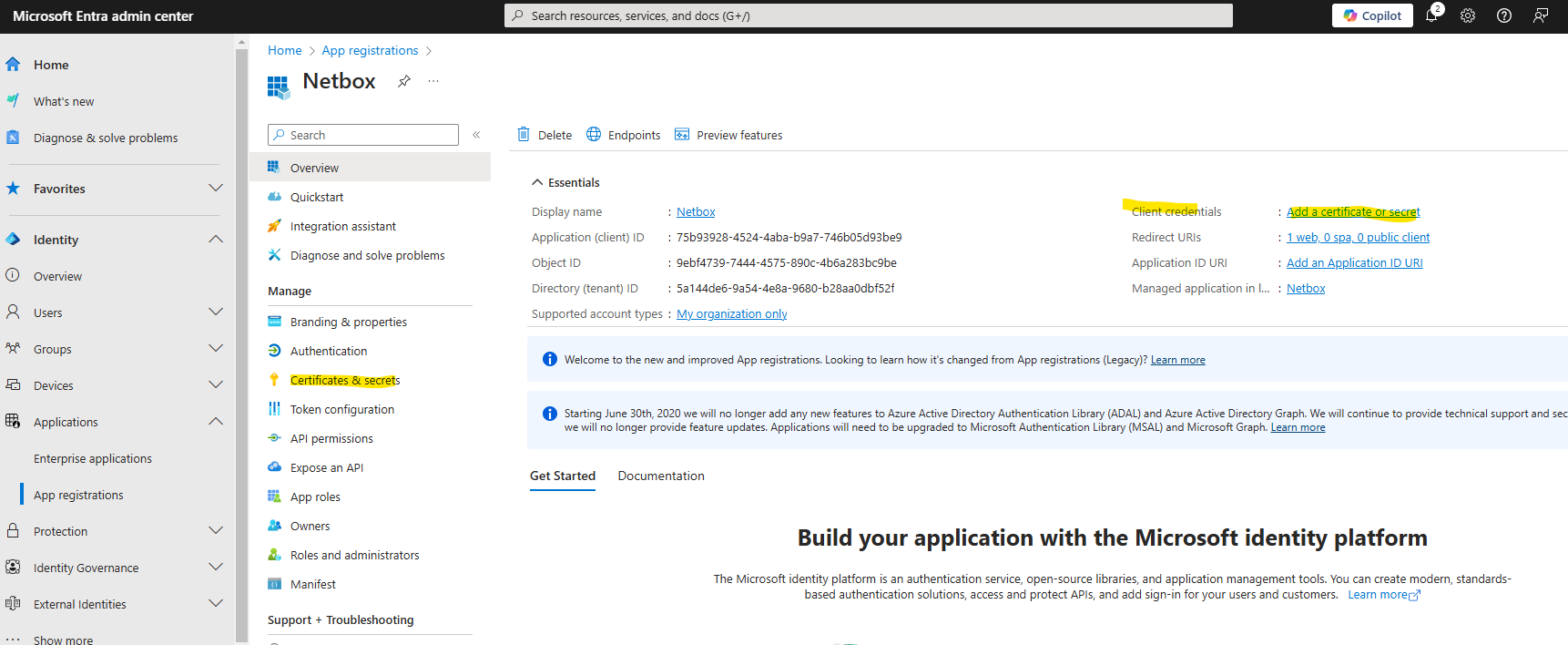Open the Copilot button

click(1372, 15)
